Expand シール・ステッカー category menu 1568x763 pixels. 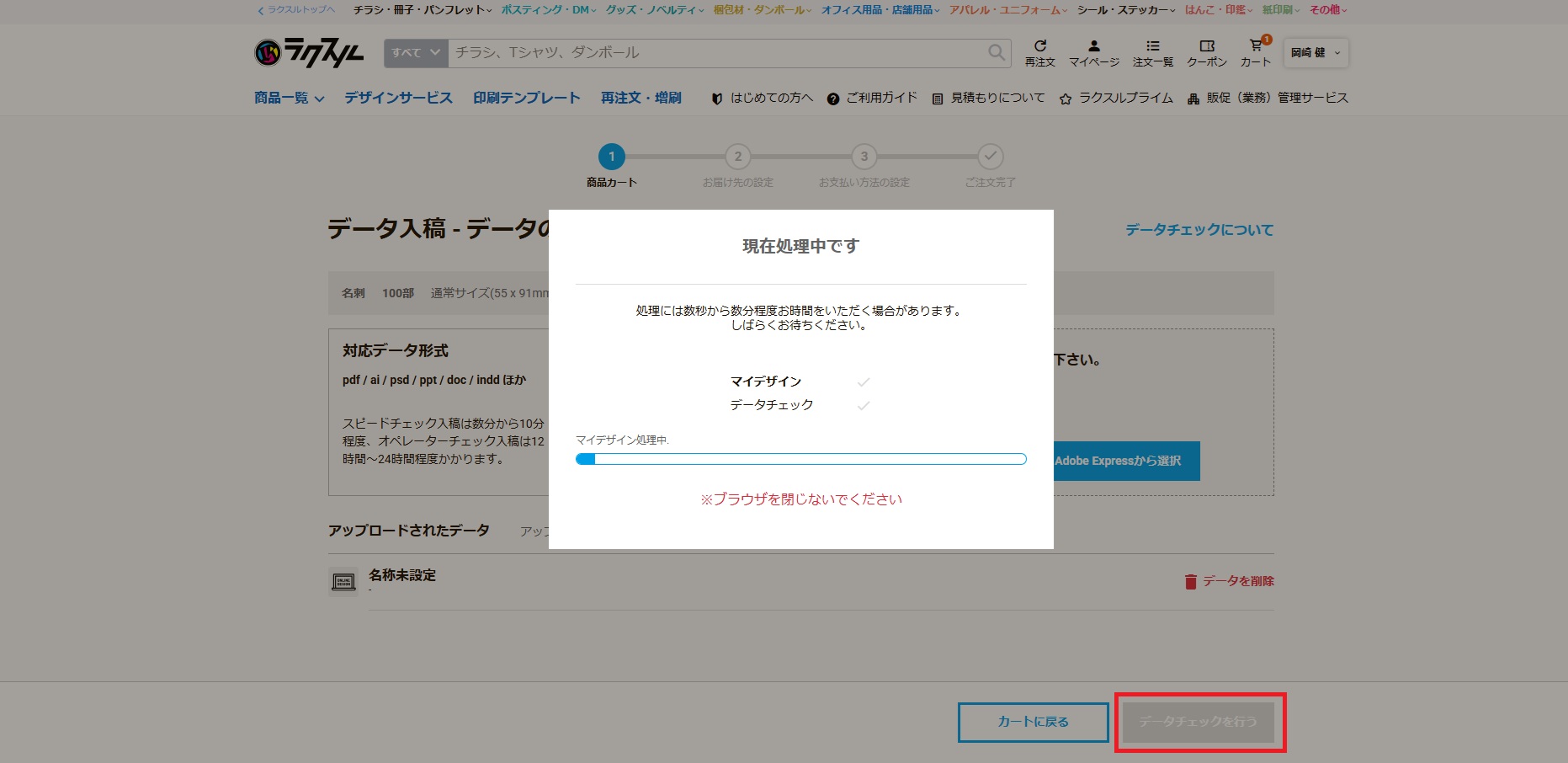coord(1126,10)
